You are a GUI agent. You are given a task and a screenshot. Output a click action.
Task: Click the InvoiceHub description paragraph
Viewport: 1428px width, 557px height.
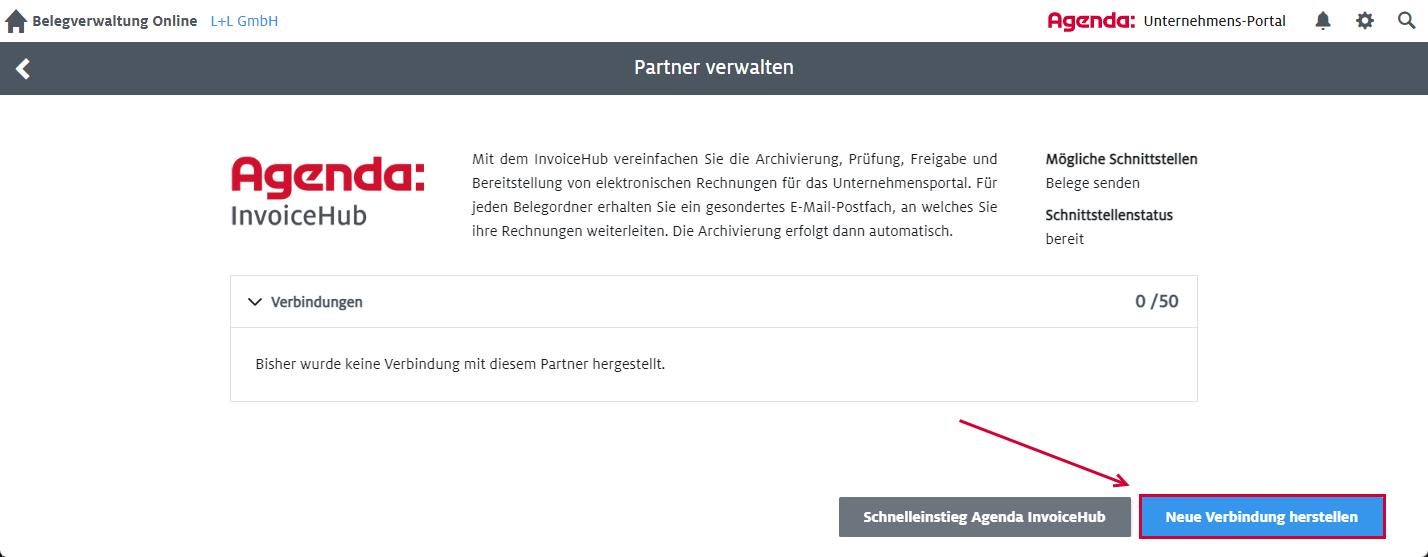[x=735, y=195]
